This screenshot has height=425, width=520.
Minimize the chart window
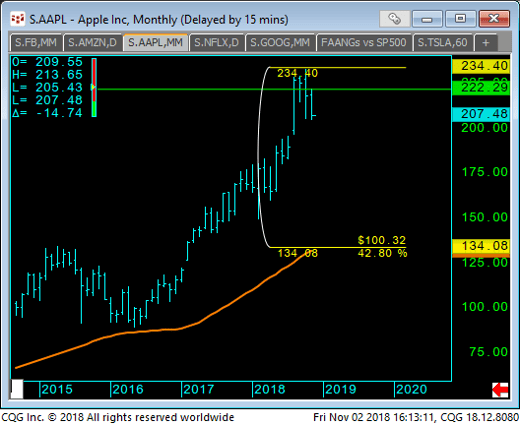point(427,19)
